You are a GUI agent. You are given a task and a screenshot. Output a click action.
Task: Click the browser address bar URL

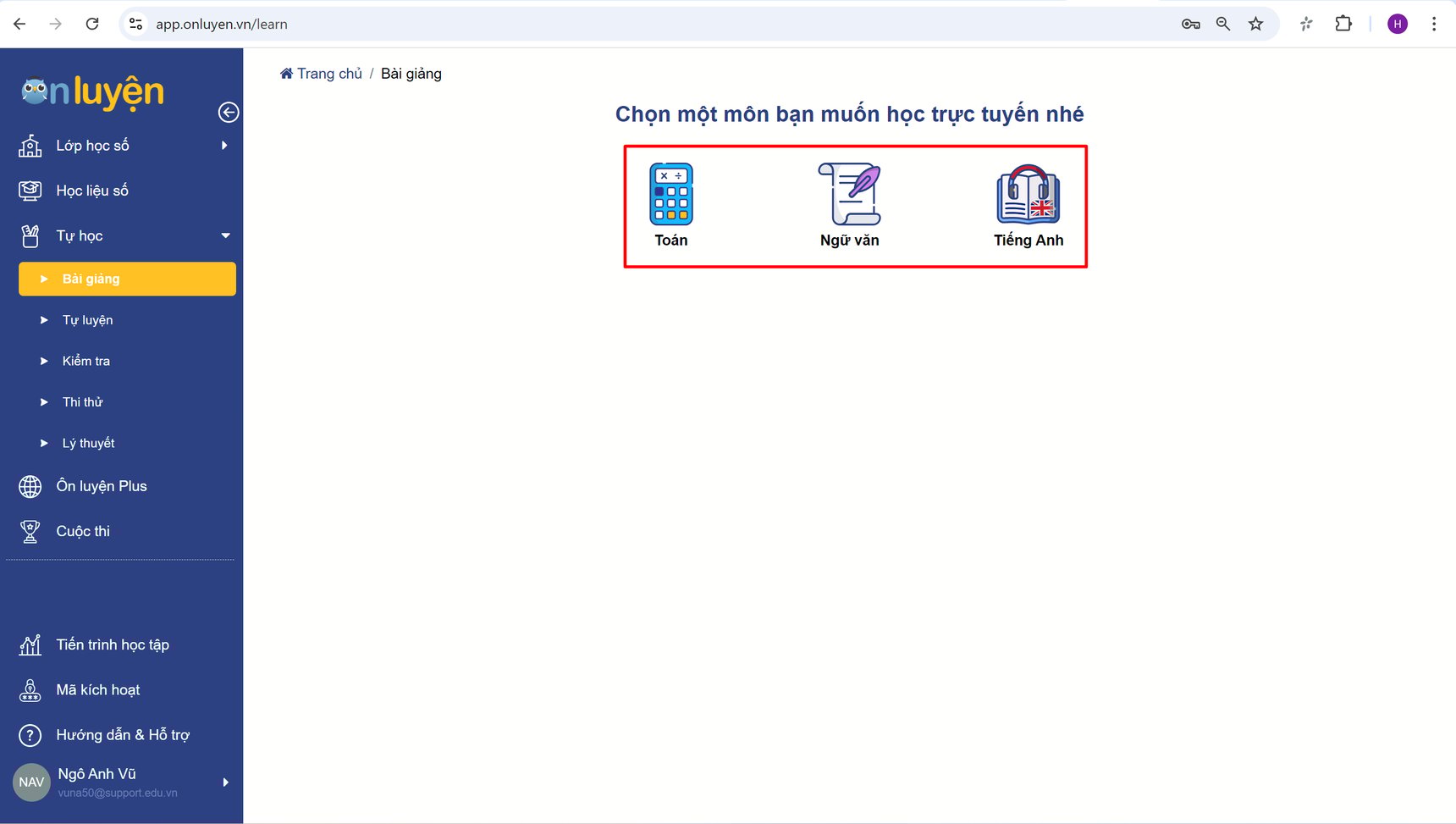click(x=221, y=24)
